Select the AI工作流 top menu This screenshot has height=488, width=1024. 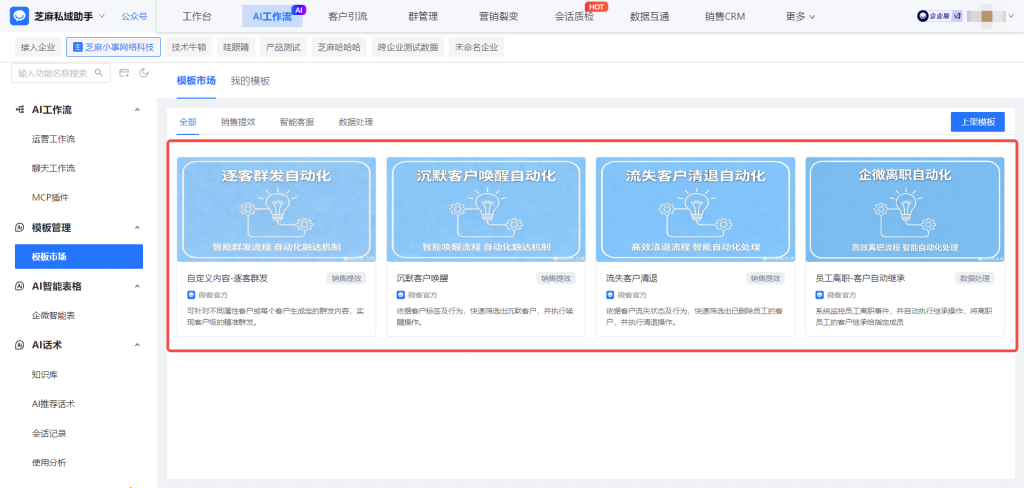click(272, 16)
